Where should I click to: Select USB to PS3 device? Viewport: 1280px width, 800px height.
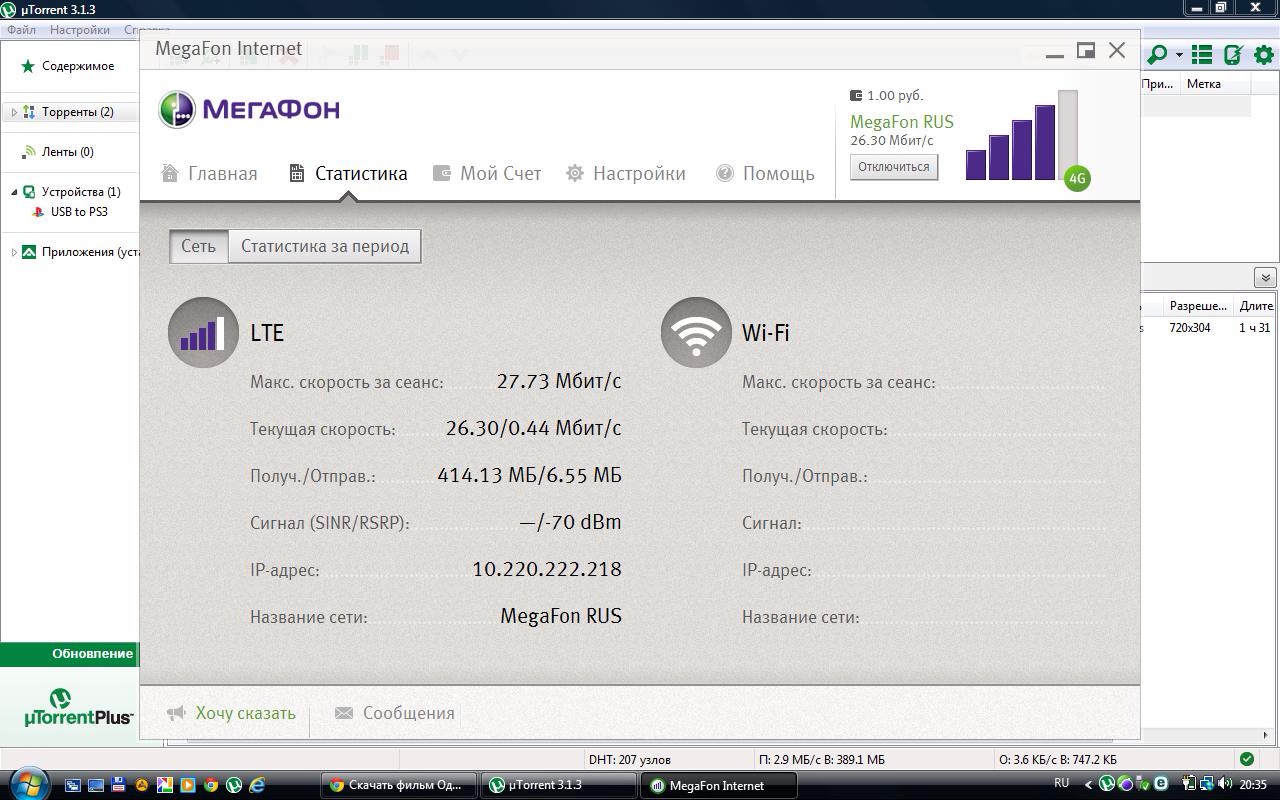coord(78,212)
